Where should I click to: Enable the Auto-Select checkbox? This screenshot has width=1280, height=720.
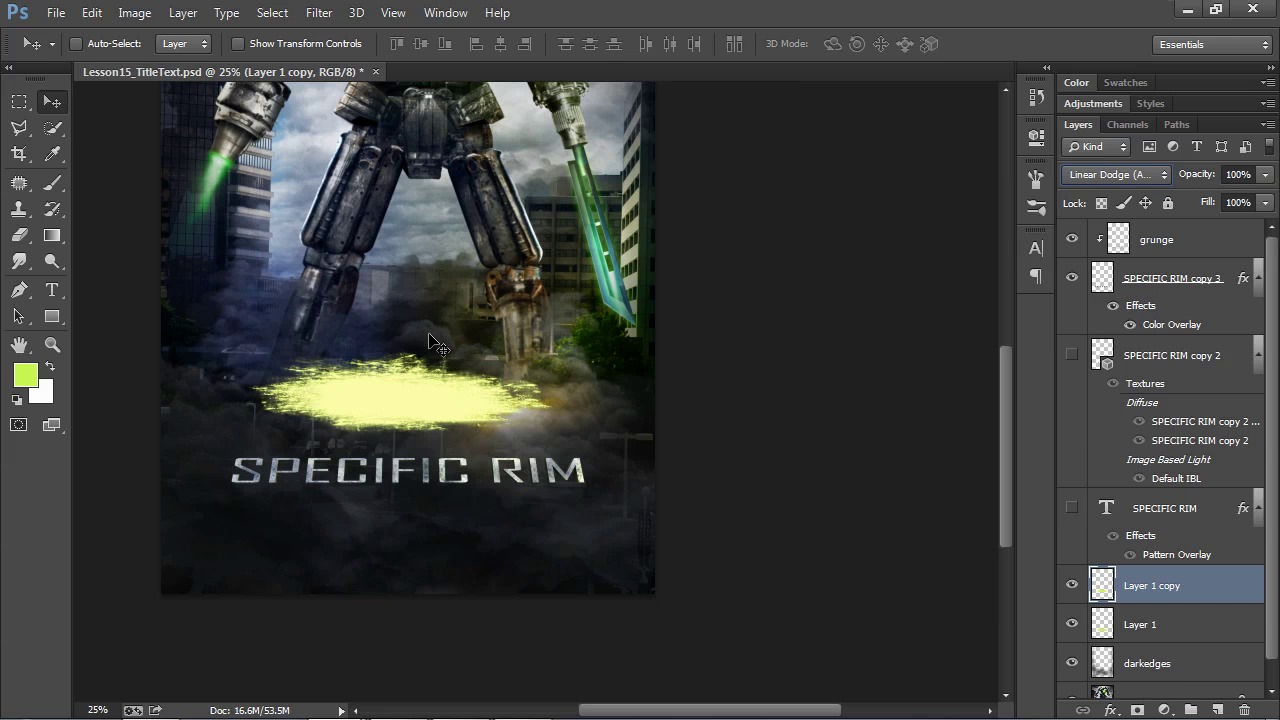point(76,44)
